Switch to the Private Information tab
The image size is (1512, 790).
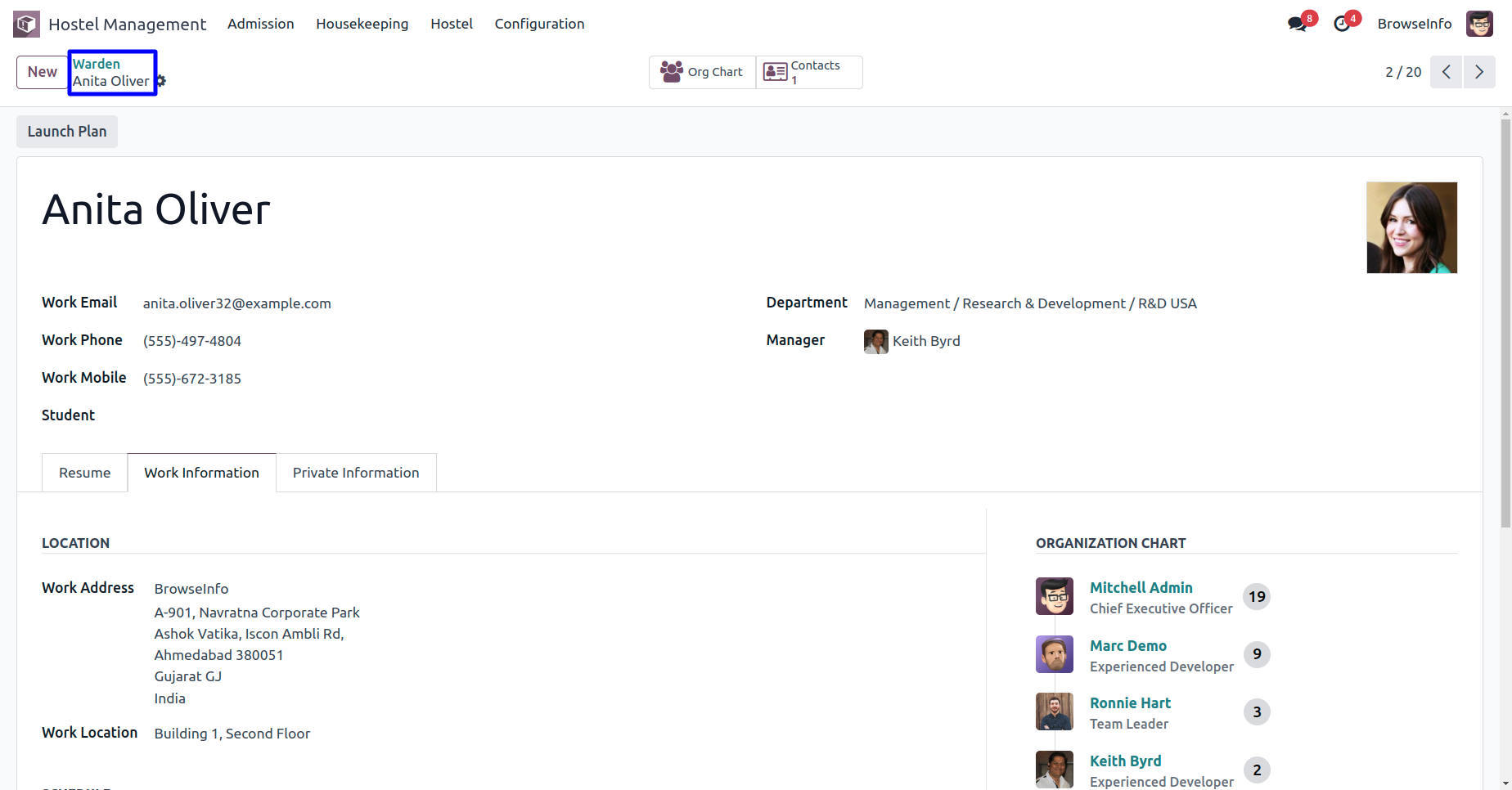(356, 473)
